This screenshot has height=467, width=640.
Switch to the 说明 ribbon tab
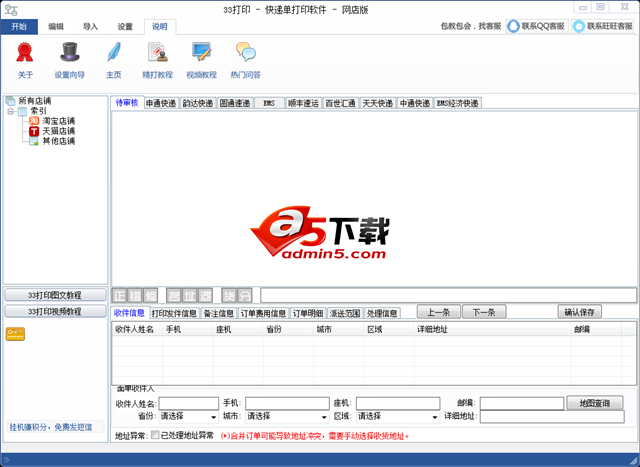coord(160,27)
